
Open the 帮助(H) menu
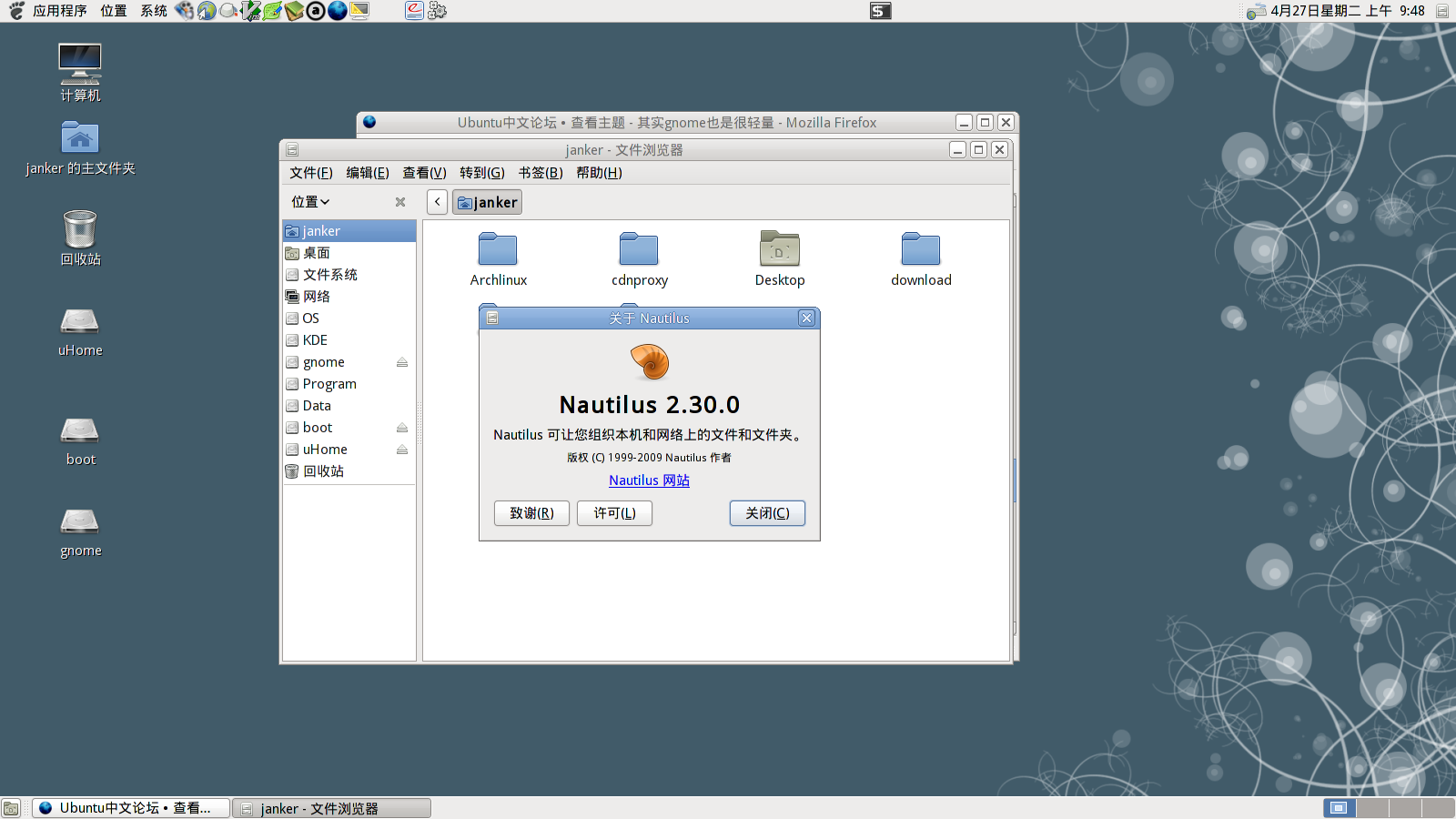(599, 173)
